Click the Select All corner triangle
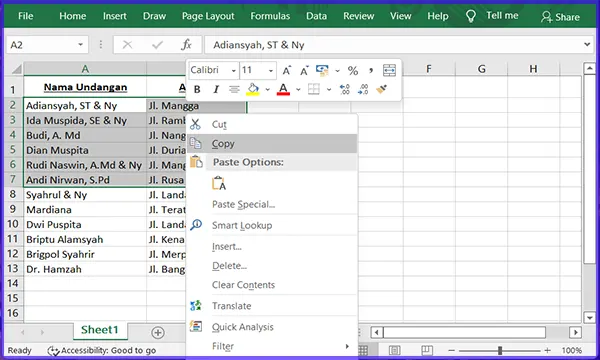This screenshot has height=360, width=600. 16,69
